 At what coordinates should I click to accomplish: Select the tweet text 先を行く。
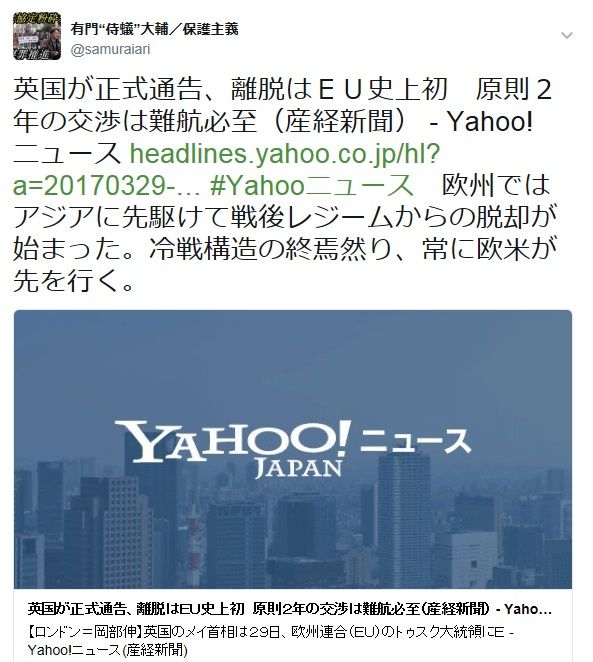(x=74, y=281)
